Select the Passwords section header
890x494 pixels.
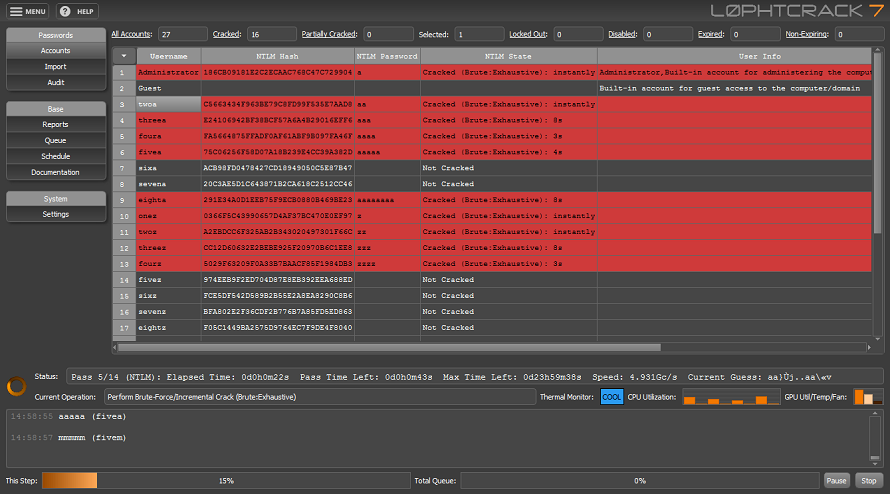pos(56,35)
